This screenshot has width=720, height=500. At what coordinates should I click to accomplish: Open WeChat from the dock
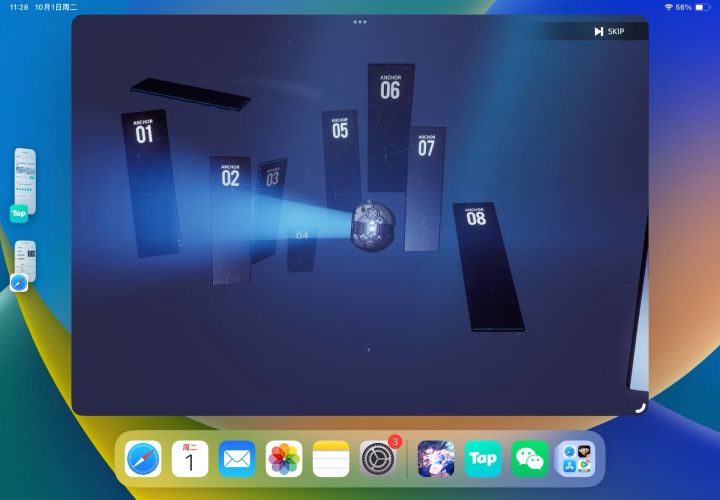(x=530, y=459)
